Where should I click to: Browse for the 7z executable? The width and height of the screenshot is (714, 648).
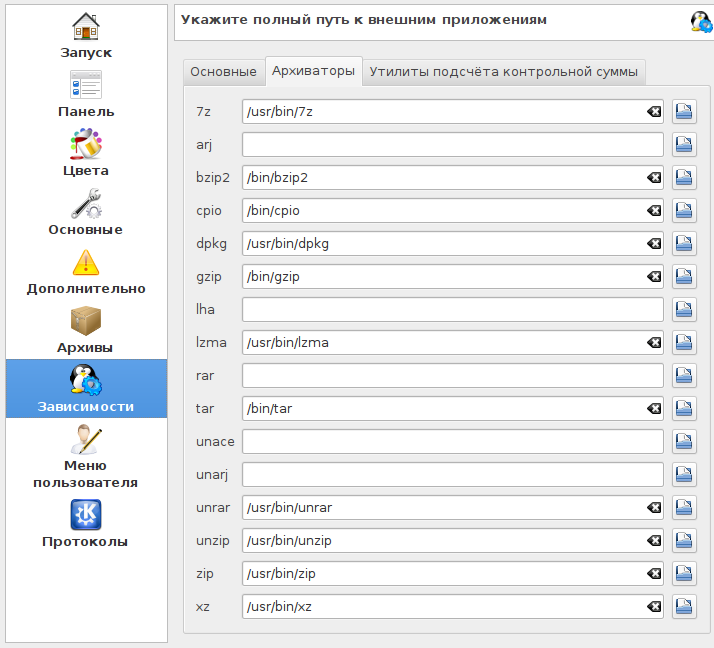[x=684, y=112]
